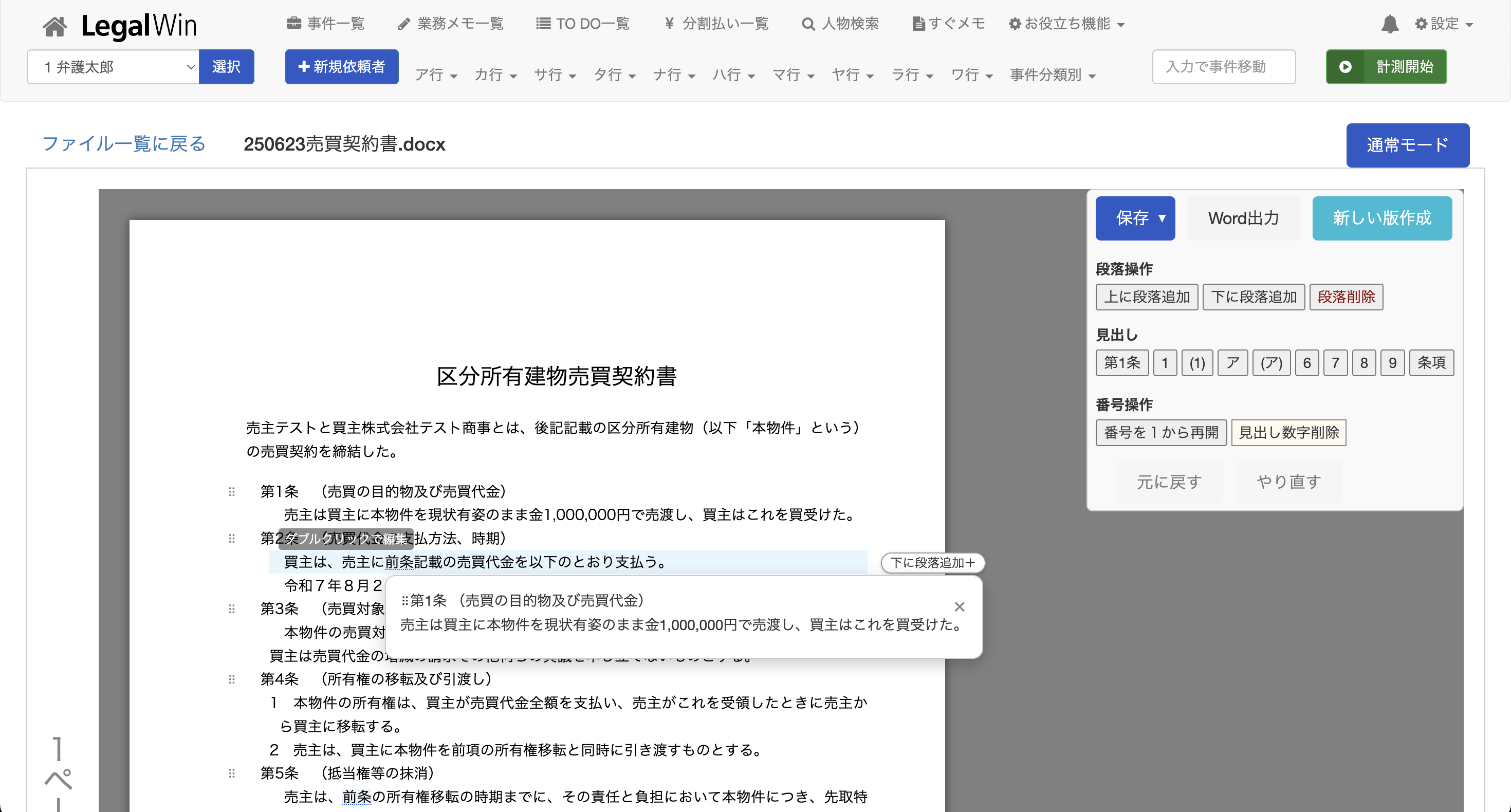Expand the お役立ち機能 dropdown
Screen dimensions: 1511x812
point(1066,24)
